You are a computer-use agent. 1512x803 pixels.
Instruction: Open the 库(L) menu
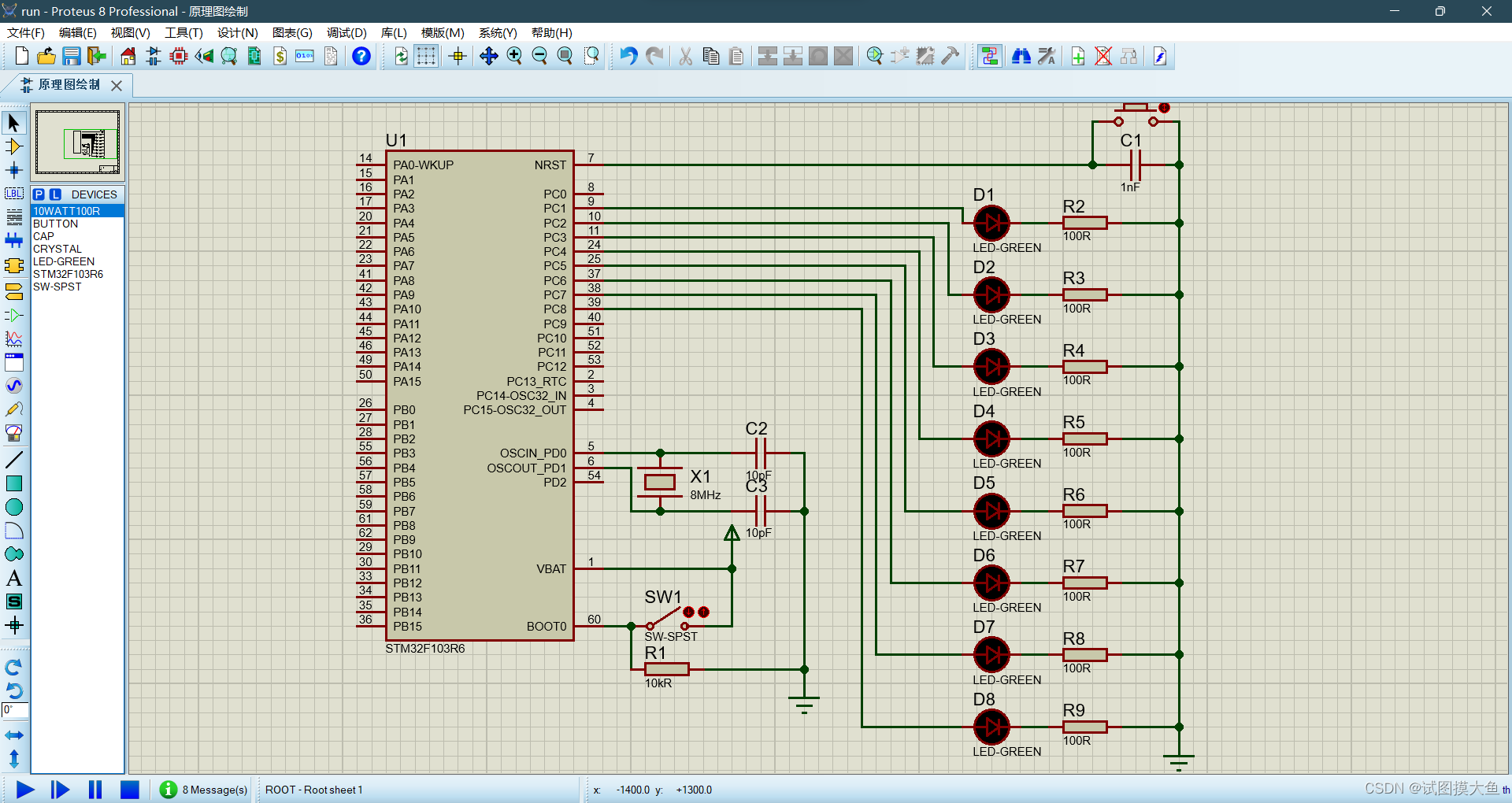[x=392, y=33]
